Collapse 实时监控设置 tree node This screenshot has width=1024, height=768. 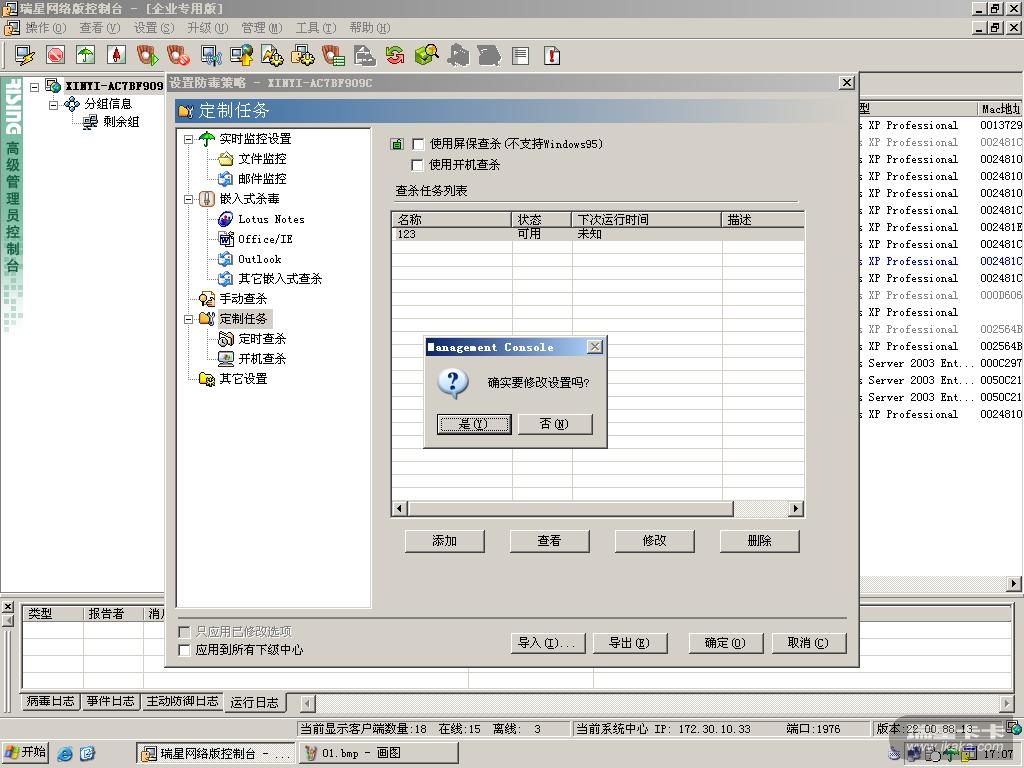[x=189, y=139]
